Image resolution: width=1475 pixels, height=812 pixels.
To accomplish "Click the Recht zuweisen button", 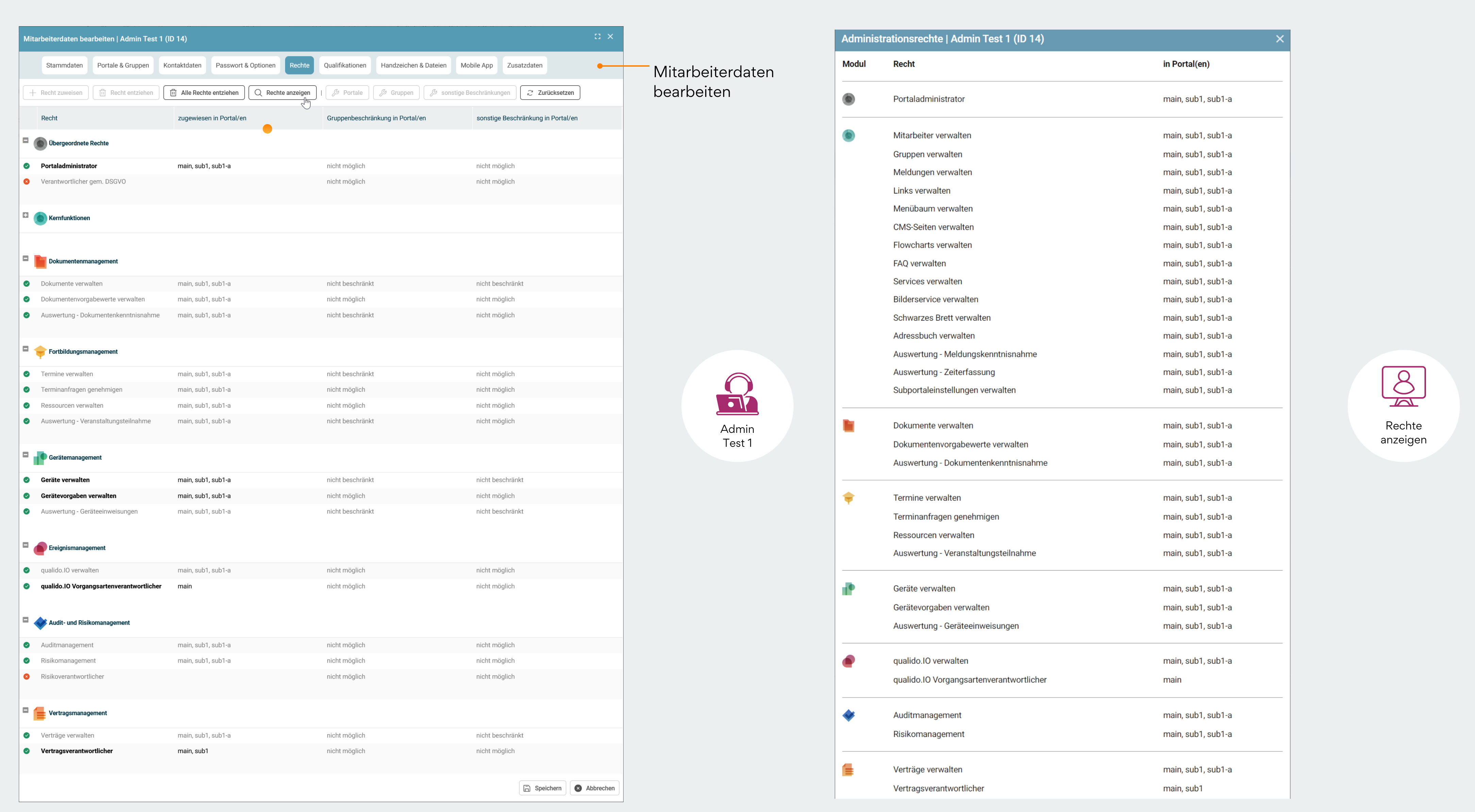I will click(55, 93).
